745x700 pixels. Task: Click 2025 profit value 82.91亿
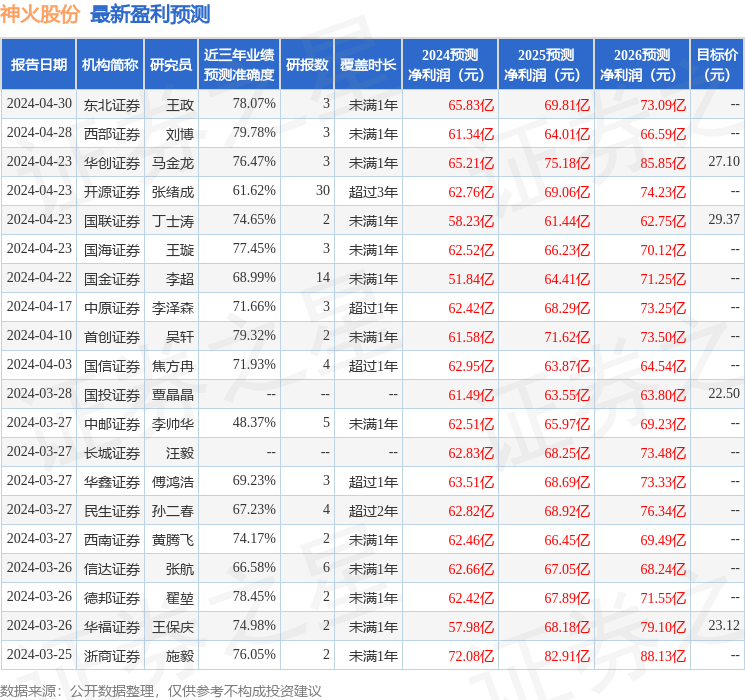[x=567, y=656]
